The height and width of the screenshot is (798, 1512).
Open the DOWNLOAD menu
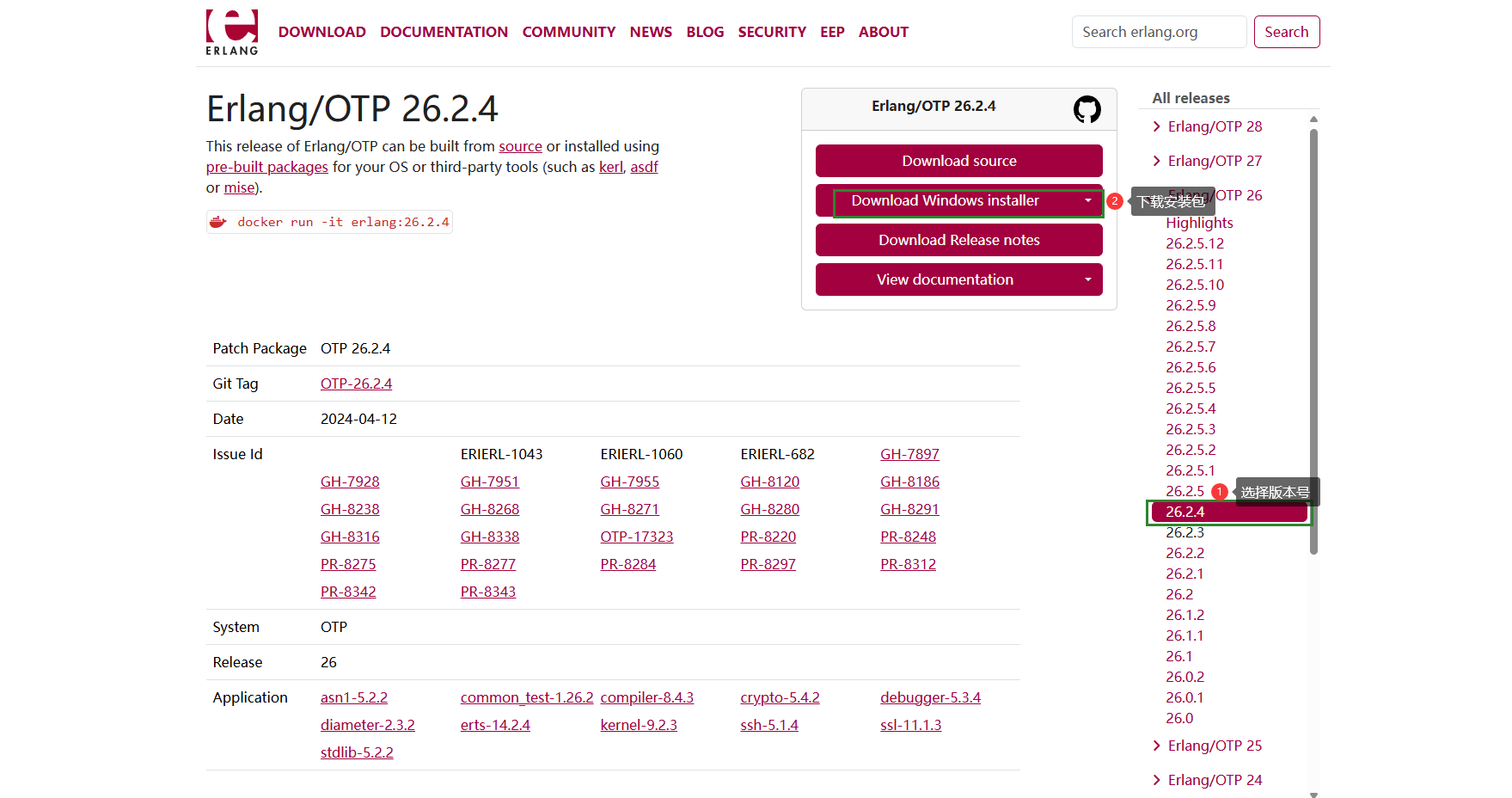[322, 32]
